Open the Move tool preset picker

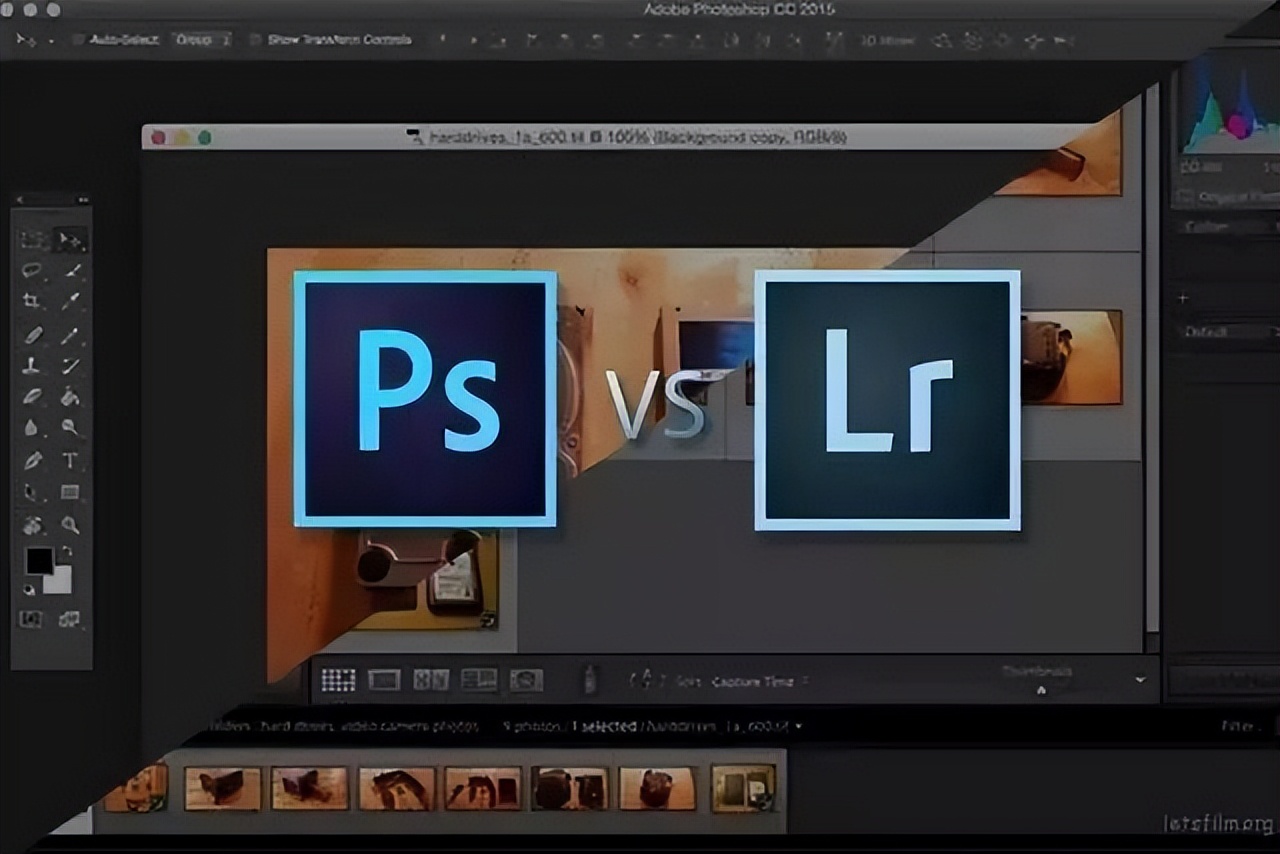click(x=28, y=40)
